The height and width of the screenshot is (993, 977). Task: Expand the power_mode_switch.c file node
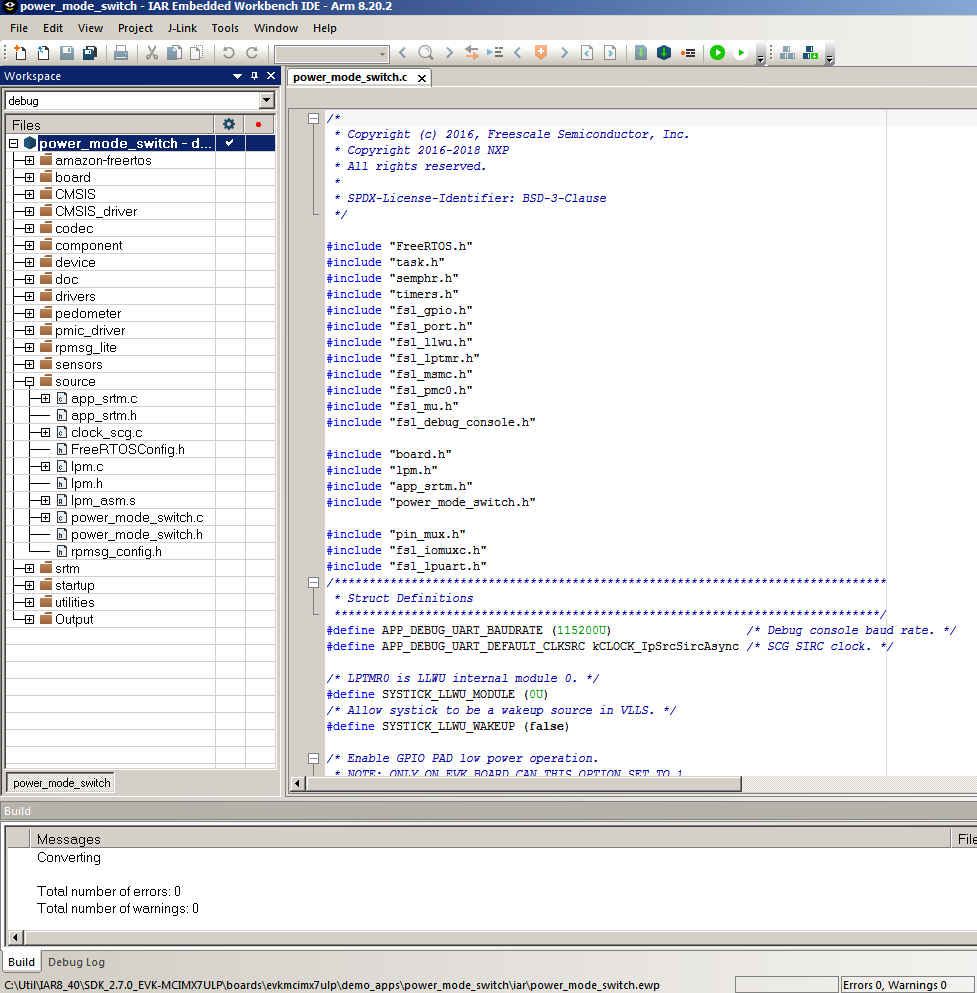pos(46,517)
